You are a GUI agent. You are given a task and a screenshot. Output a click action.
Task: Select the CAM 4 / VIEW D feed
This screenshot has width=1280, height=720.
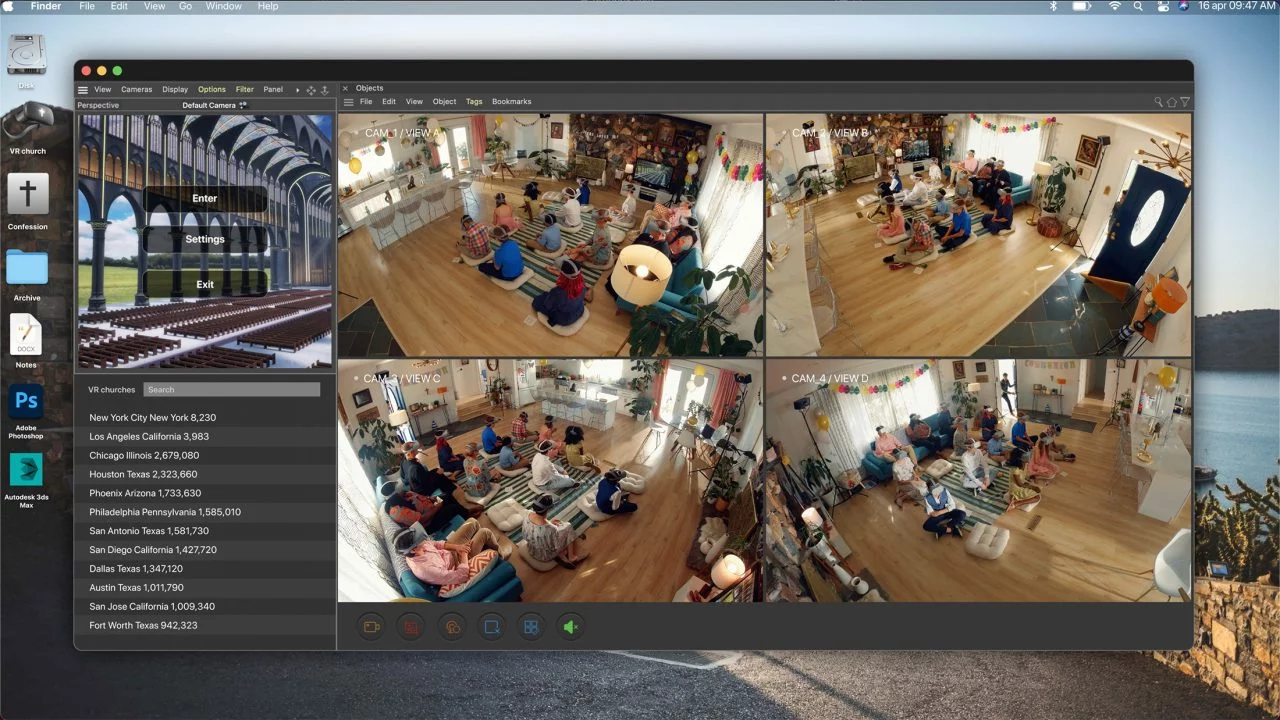click(978, 481)
